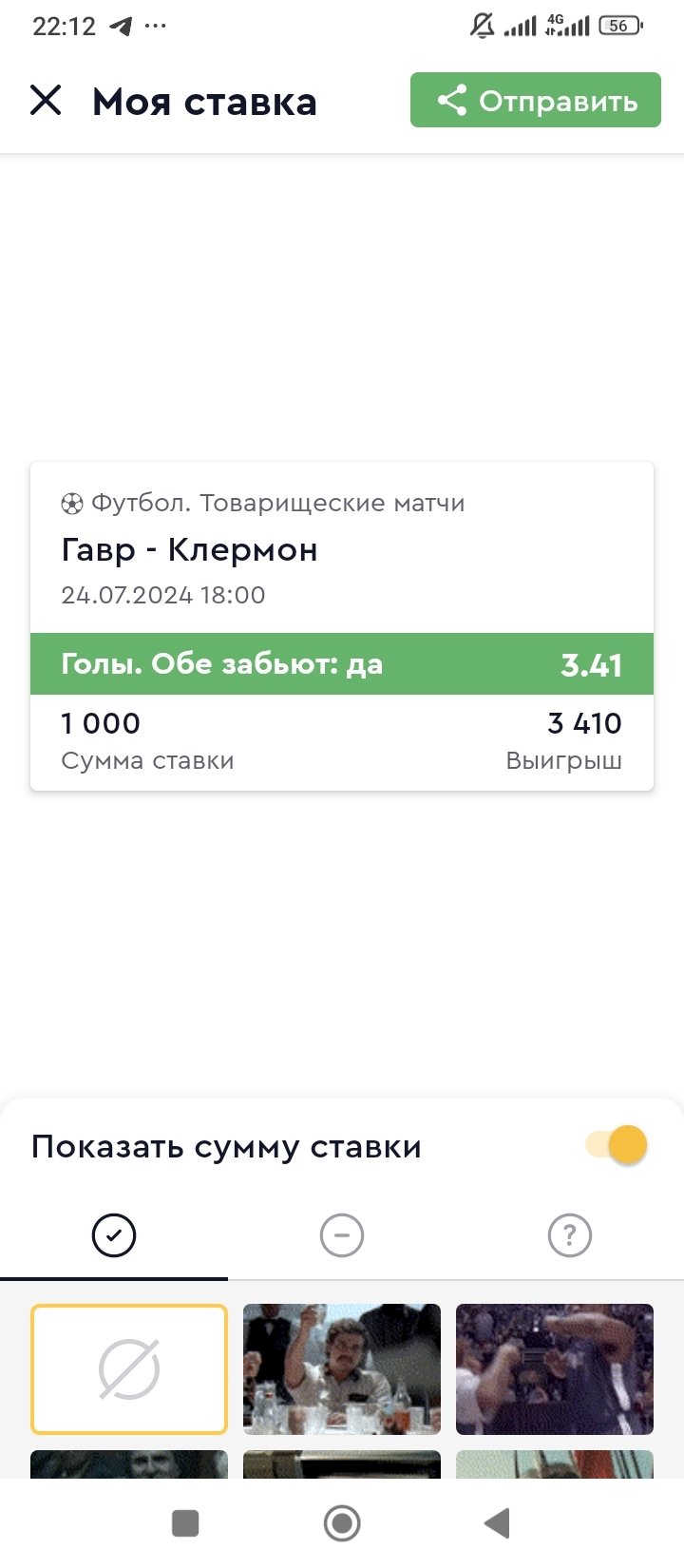Tap the green Обе забьют: да row

[x=342, y=663]
